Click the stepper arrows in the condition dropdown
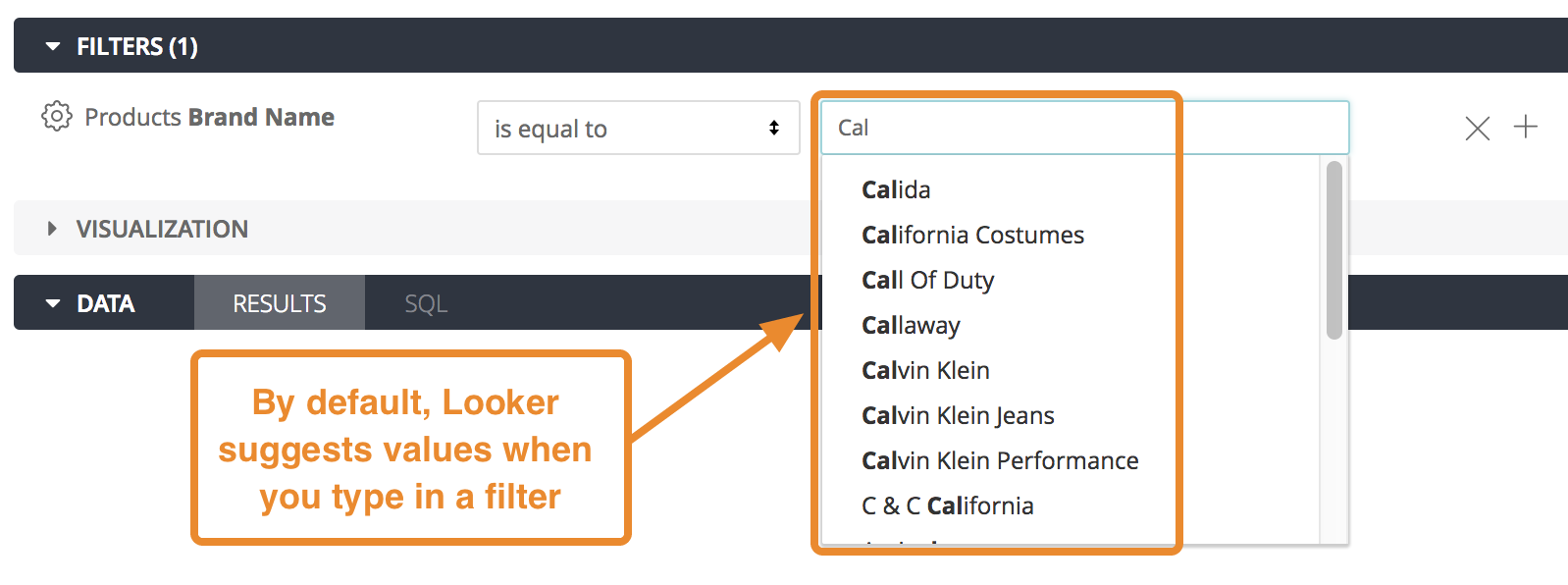The height and width of the screenshot is (585, 1568). (x=774, y=128)
